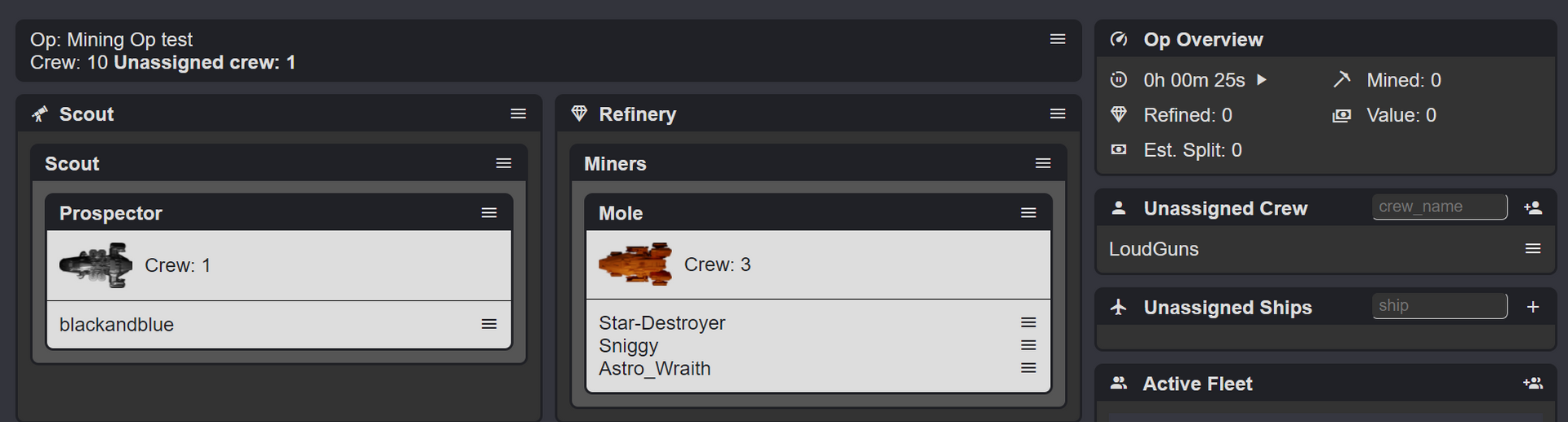Focus the ship name input field
Image resolution: width=1568 pixels, height=422 pixels.
(1439, 306)
